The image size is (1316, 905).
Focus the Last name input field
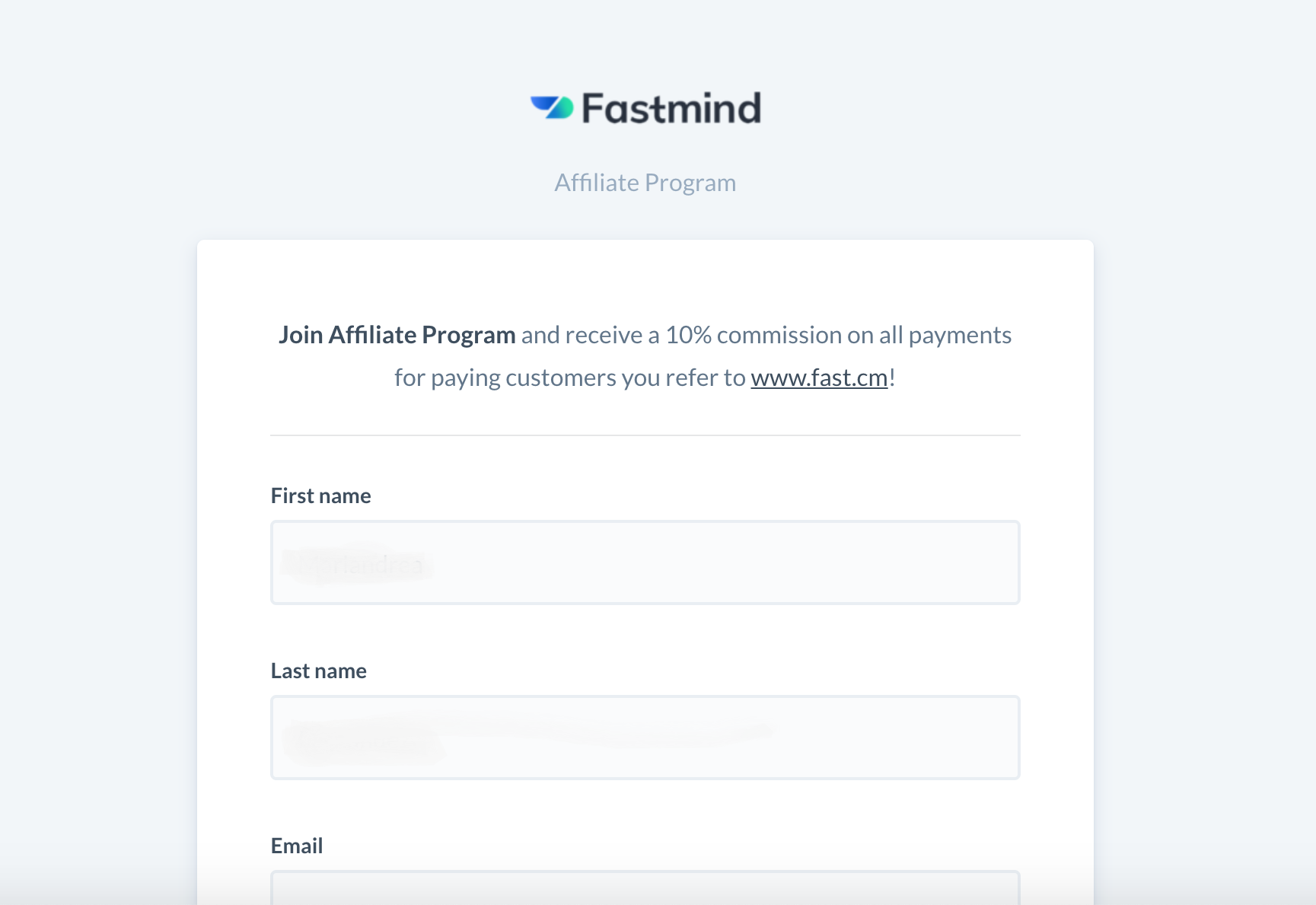(645, 738)
